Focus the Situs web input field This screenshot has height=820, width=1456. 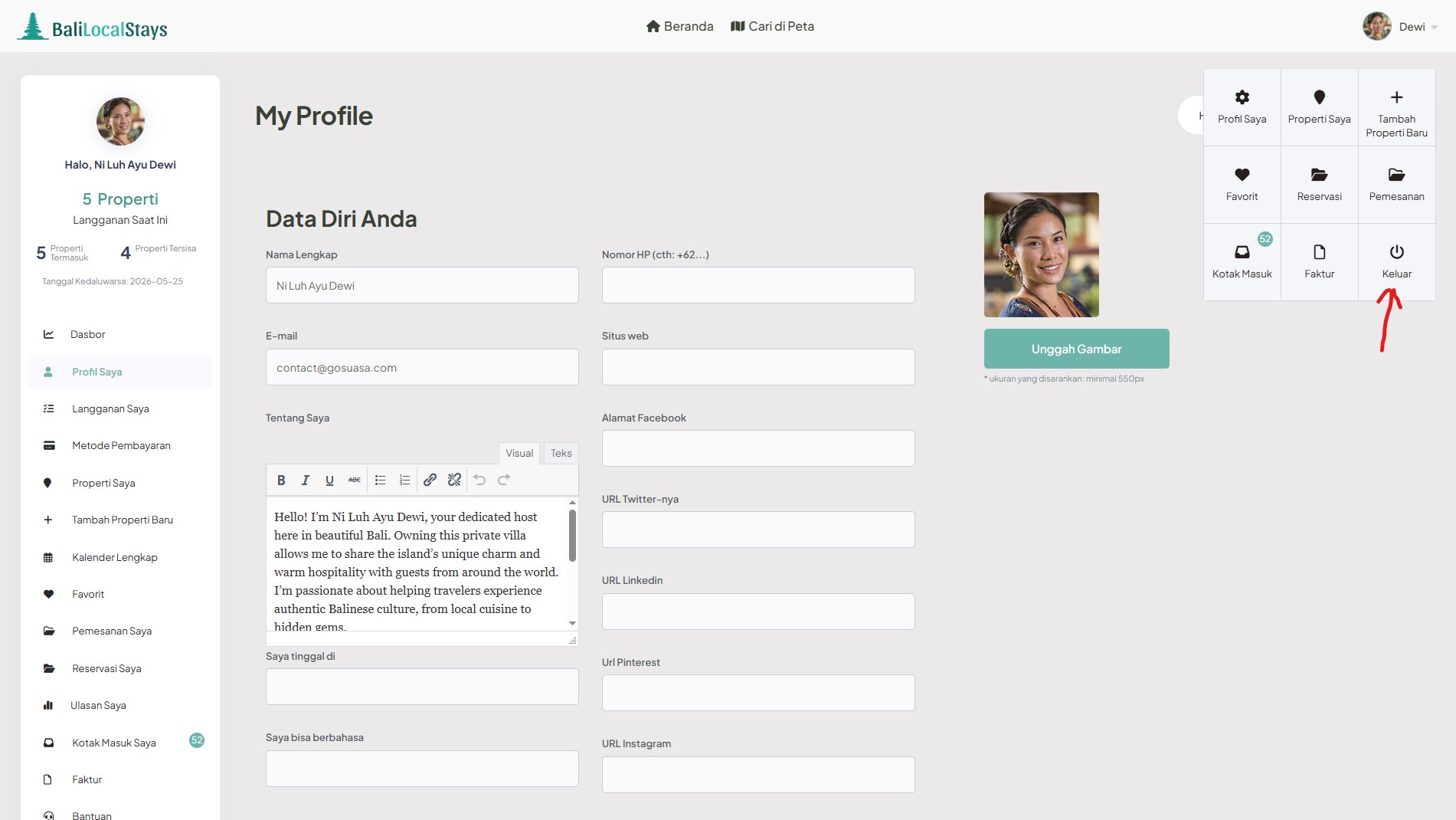pyautogui.click(x=758, y=367)
